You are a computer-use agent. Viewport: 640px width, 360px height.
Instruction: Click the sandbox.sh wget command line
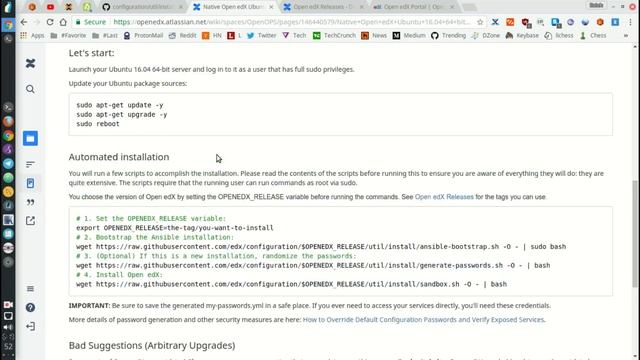(291, 284)
